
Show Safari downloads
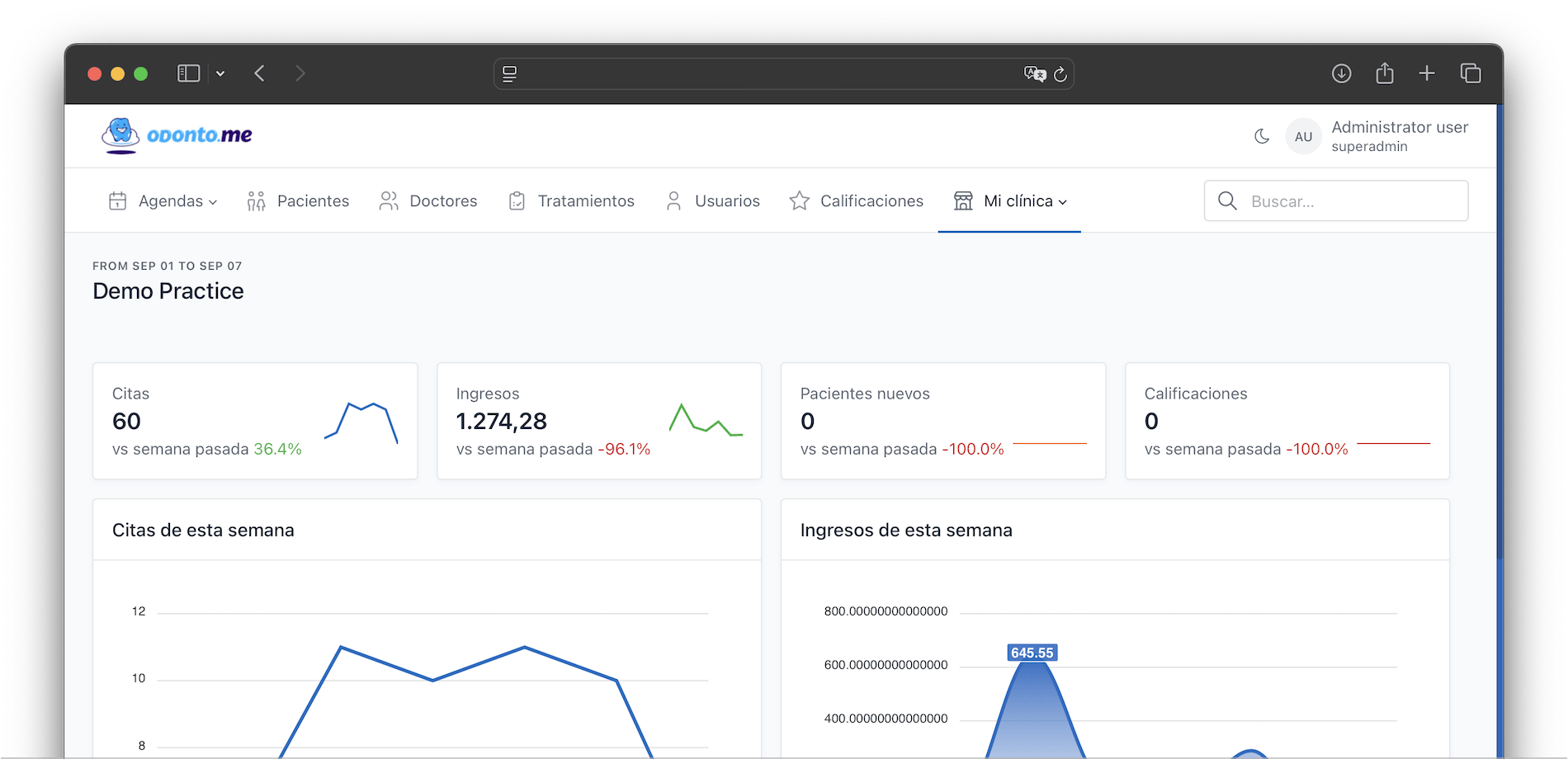(1342, 73)
